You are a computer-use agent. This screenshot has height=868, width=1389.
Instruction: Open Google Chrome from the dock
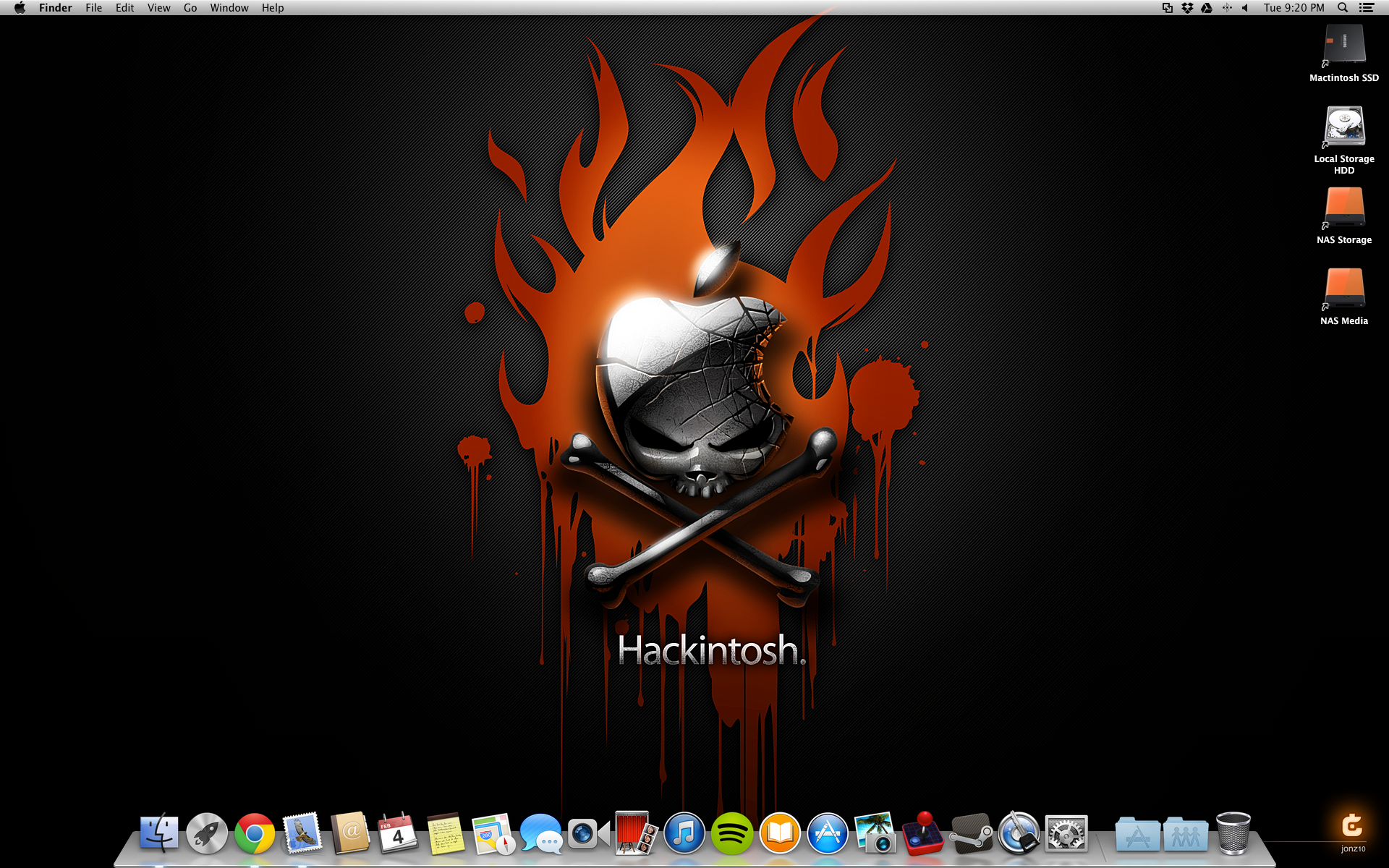click(255, 834)
